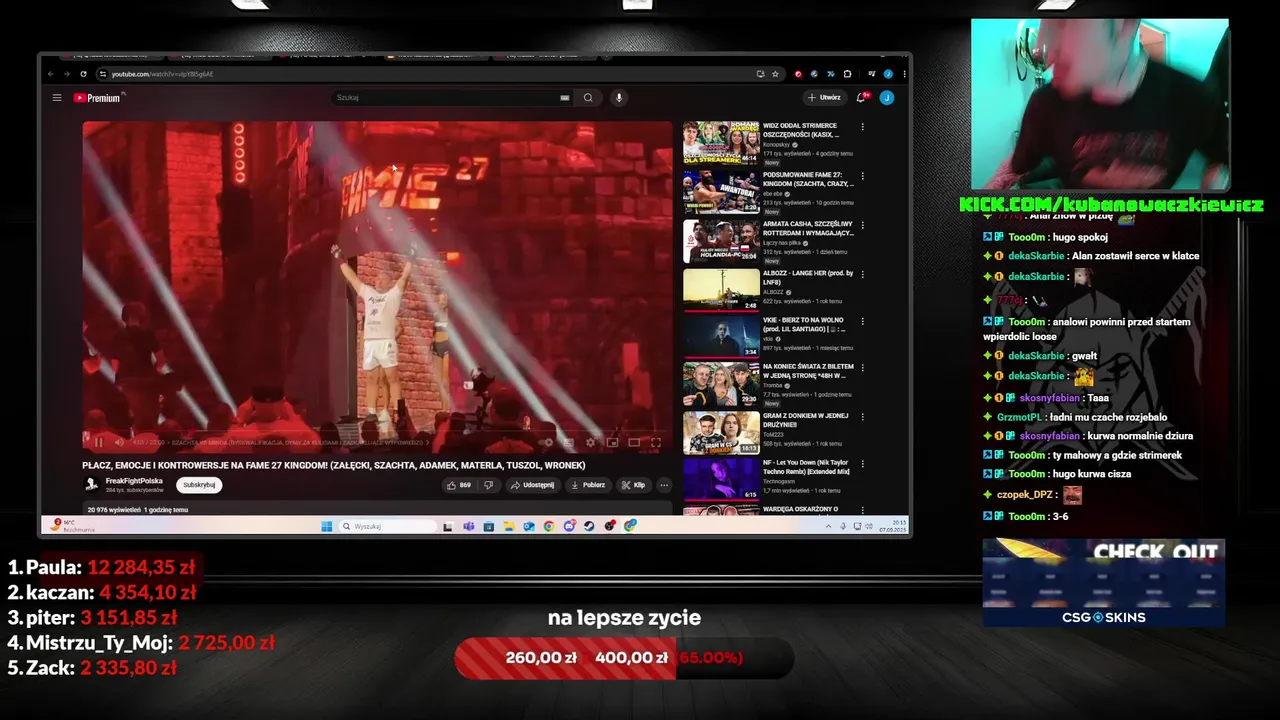Open the Chrome three-dot menu

coord(905,74)
